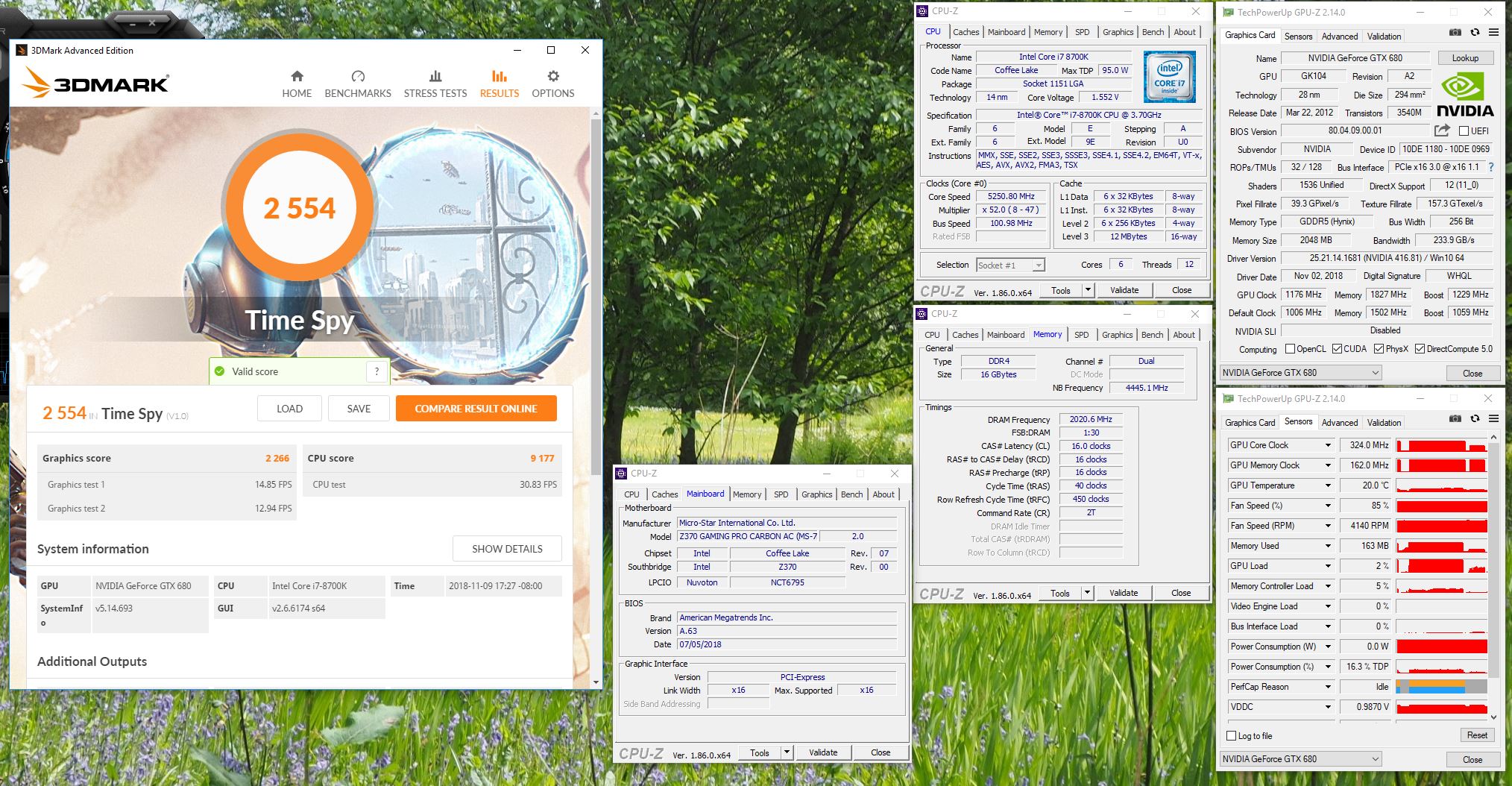Viewport: 1512px width, 786px height.
Task: Click the NVIDIA logo in GPU-Z
Action: tap(1464, 95)
